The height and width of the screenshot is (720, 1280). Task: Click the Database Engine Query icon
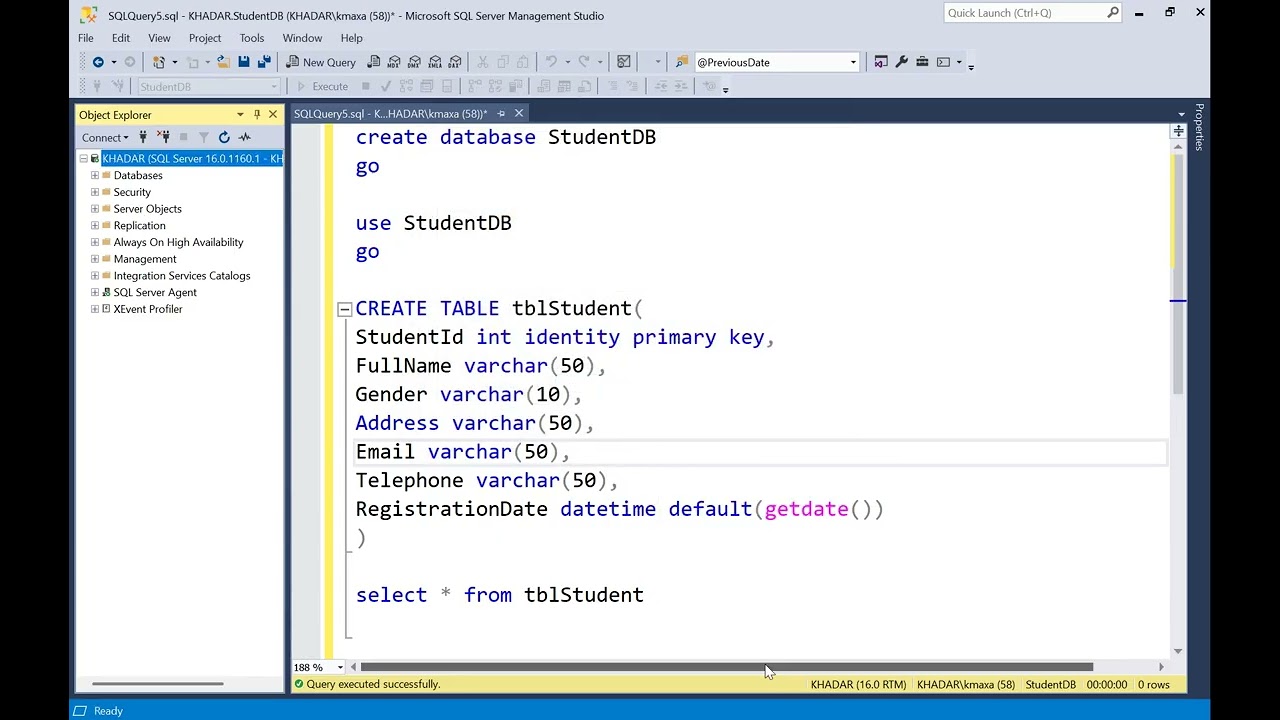tap(374, 62)
